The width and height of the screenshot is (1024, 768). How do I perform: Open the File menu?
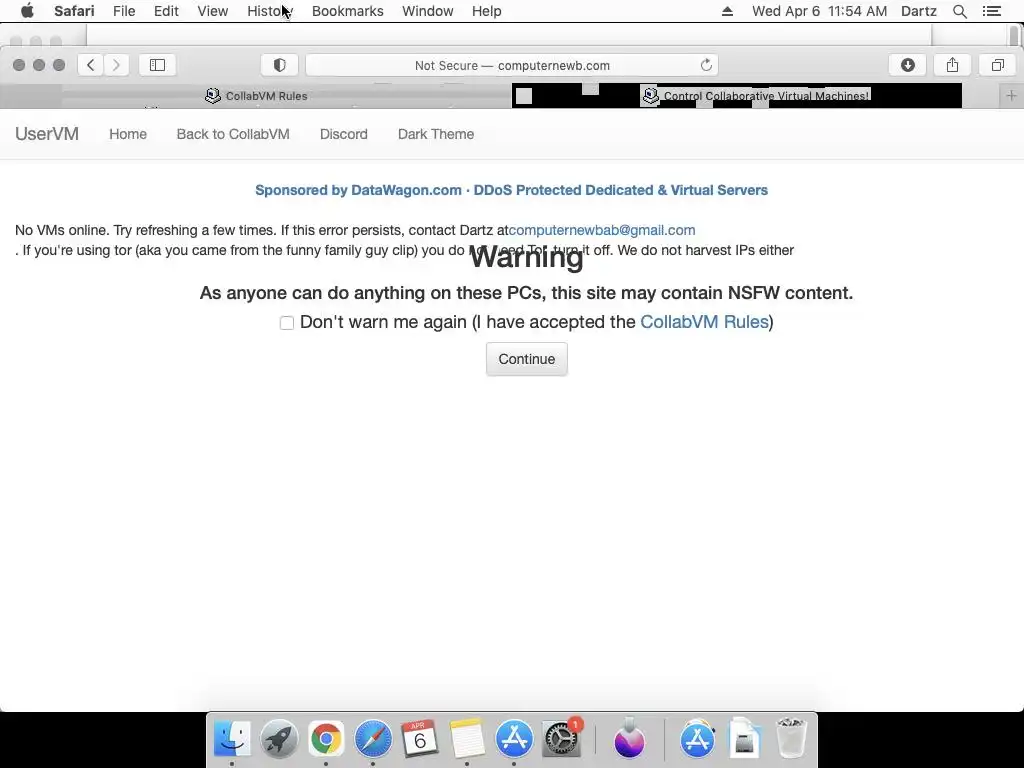pyautogui.click(x=123, y=11)
